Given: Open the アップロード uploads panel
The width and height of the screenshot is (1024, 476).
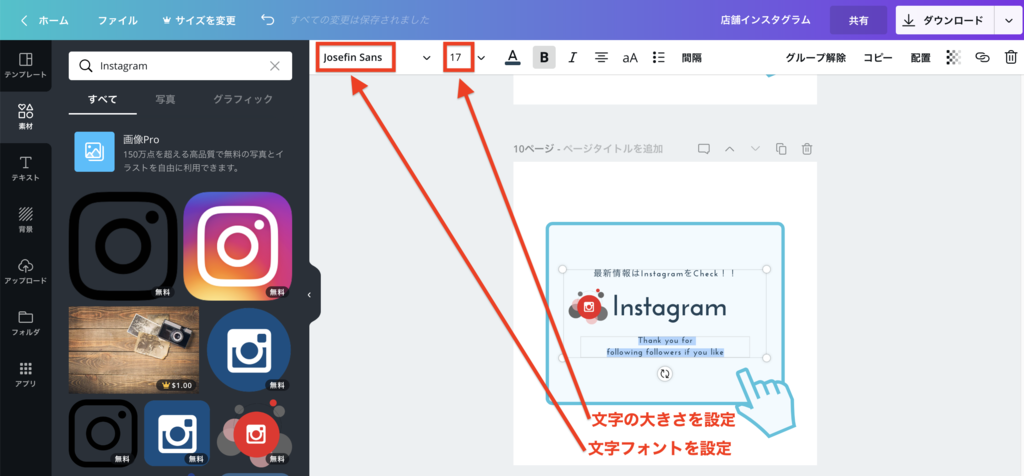Looking at the screenshot, I should [25, 272].
